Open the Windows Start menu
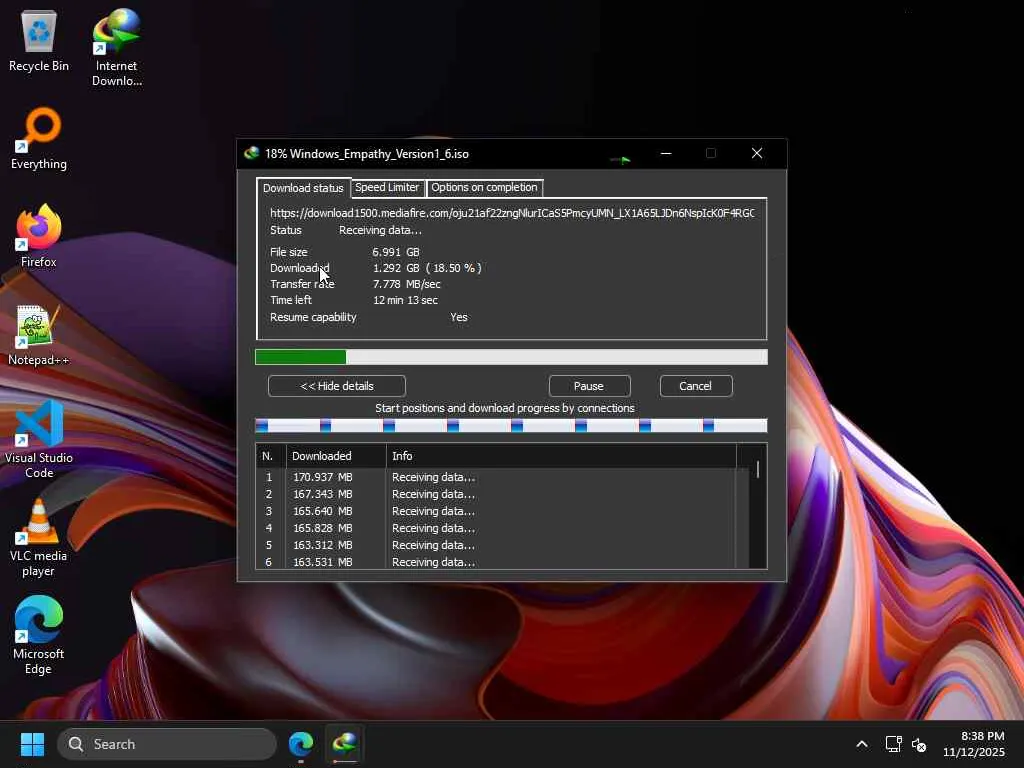 tap(32, 744)
